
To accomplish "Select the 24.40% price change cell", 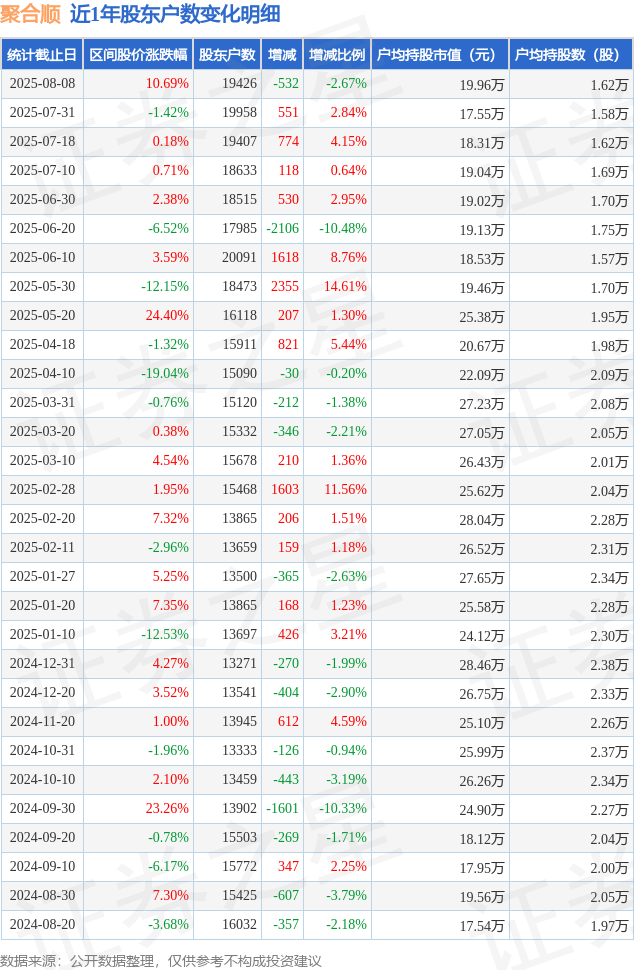I will pos(167,315).
